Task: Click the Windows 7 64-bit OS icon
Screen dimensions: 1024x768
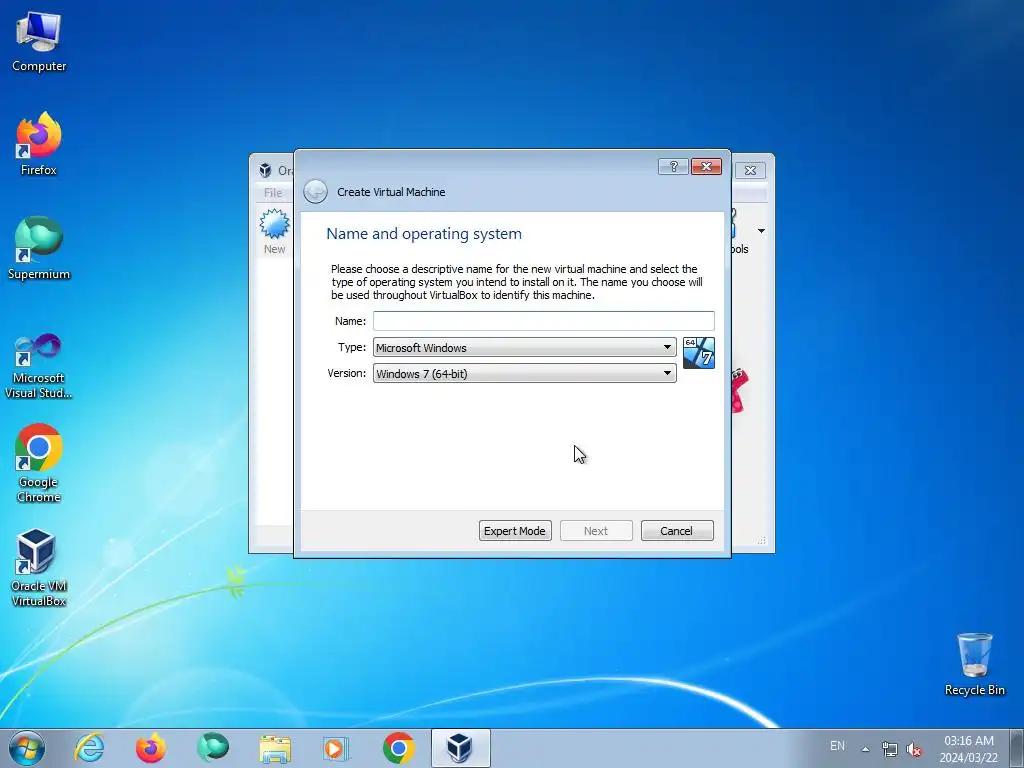Action: click(699, 353)
